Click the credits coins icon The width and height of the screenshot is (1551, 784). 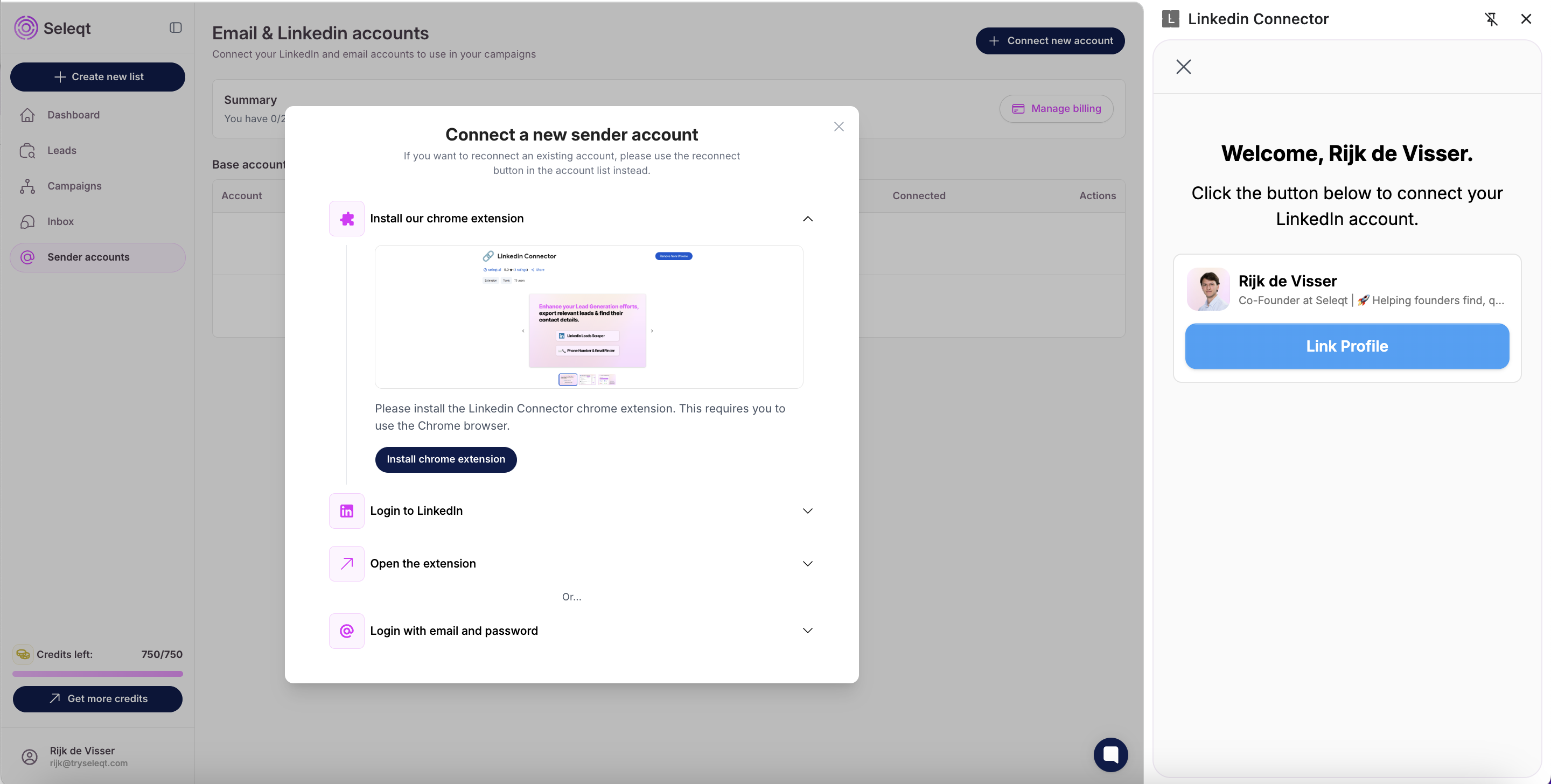point(23,654)
